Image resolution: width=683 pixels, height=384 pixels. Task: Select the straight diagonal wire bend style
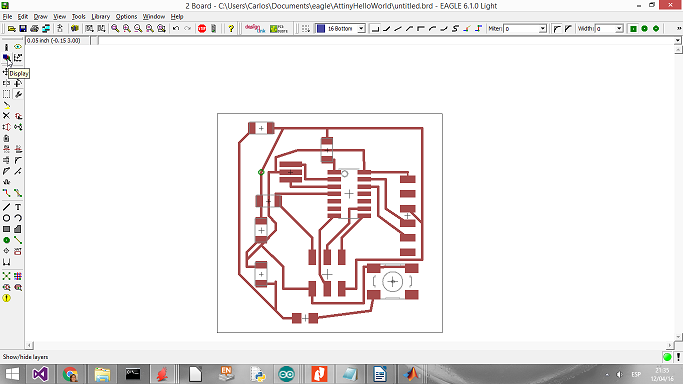(x=398, y=29)
